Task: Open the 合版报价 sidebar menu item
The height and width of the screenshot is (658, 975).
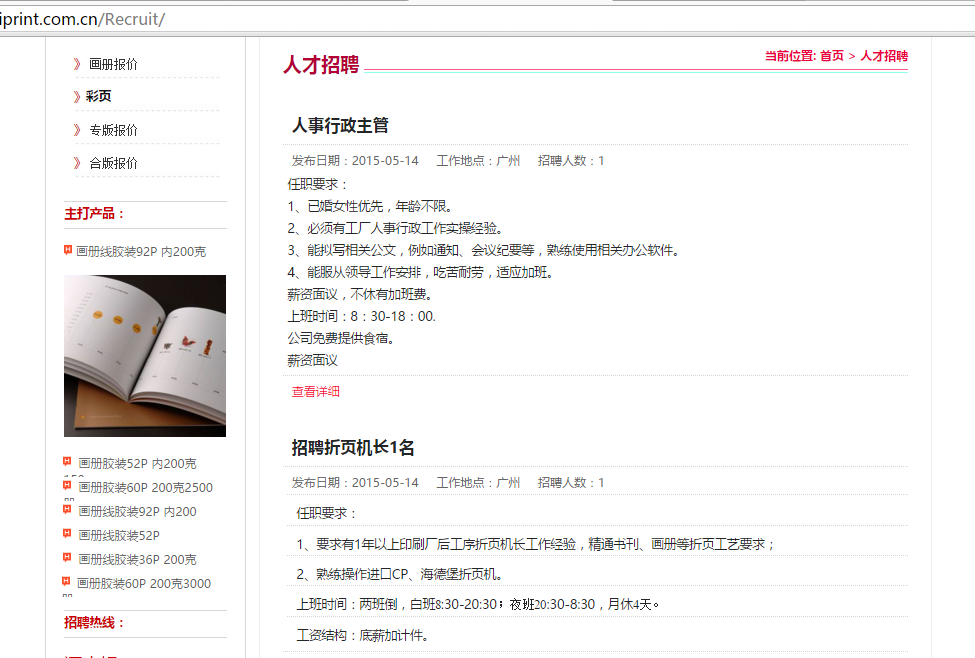Action: point(113,163)
